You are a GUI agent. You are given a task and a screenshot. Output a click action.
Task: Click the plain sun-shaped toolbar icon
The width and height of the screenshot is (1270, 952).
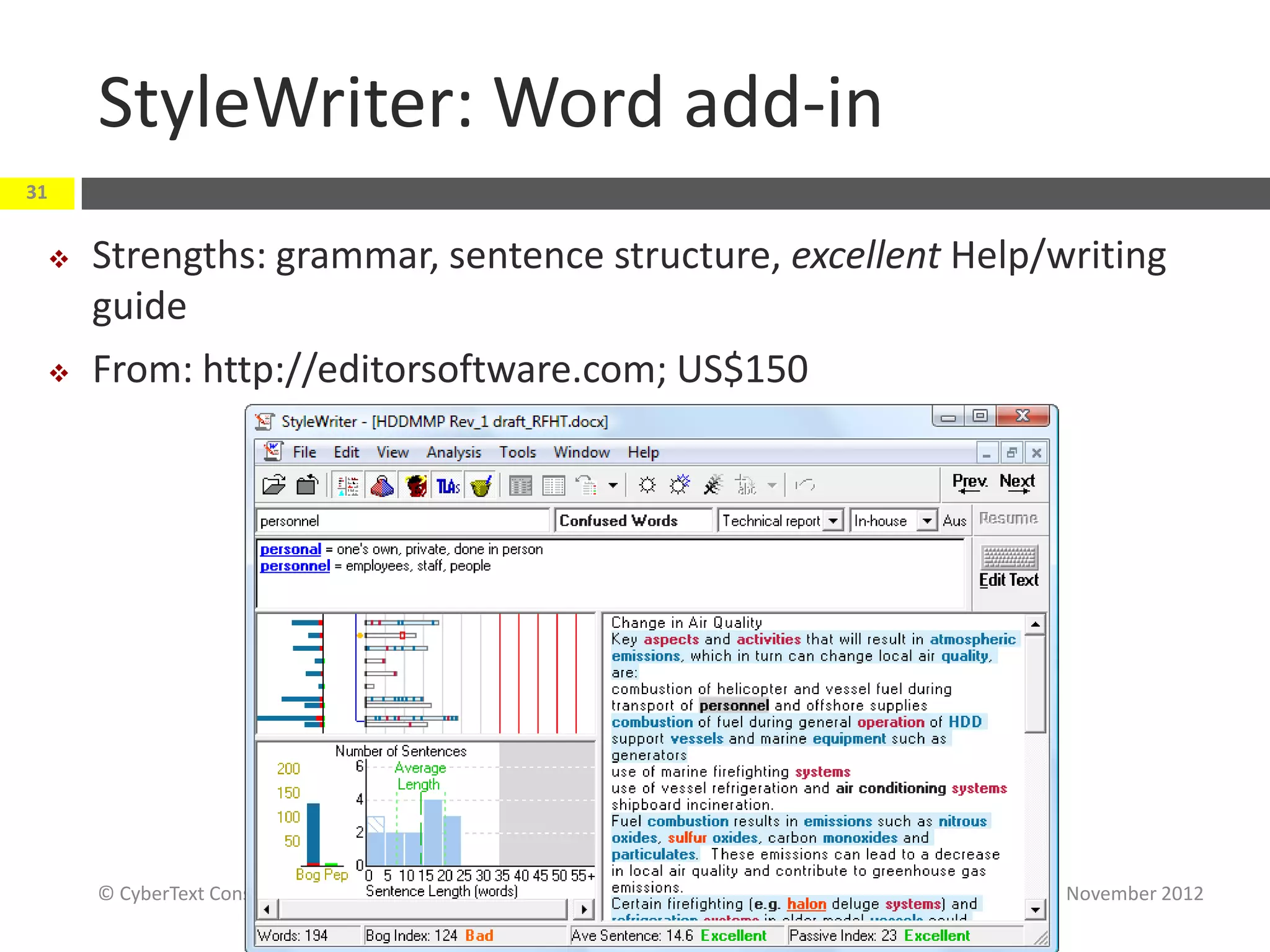pos(647,485)
